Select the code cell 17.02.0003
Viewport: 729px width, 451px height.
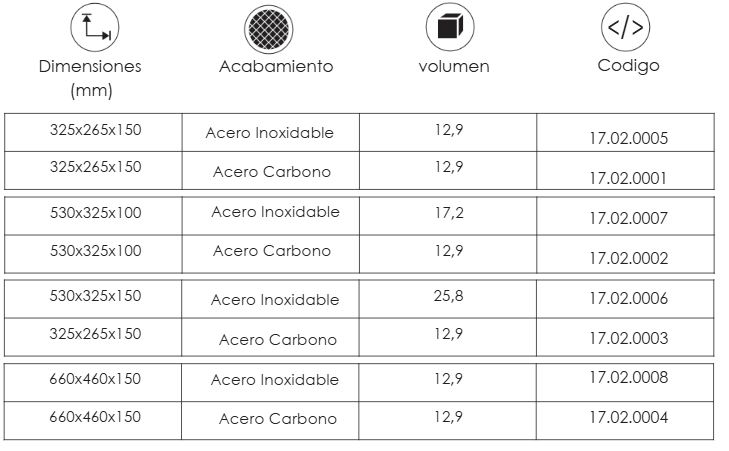coord(628,338)
